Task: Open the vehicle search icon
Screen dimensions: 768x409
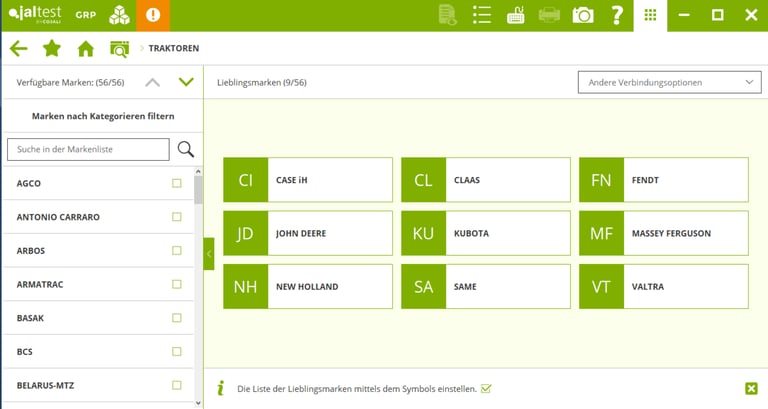Action: click(120, 49)
